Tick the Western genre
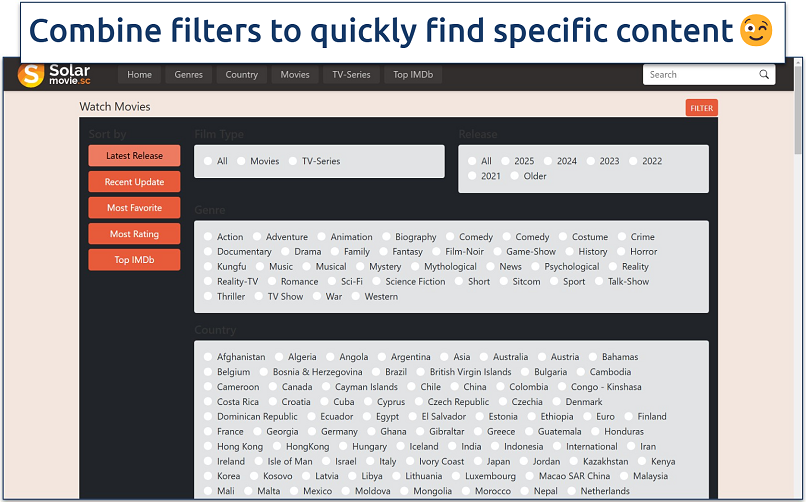The height and width of the screenshot is (502, 806). [355, 296]
